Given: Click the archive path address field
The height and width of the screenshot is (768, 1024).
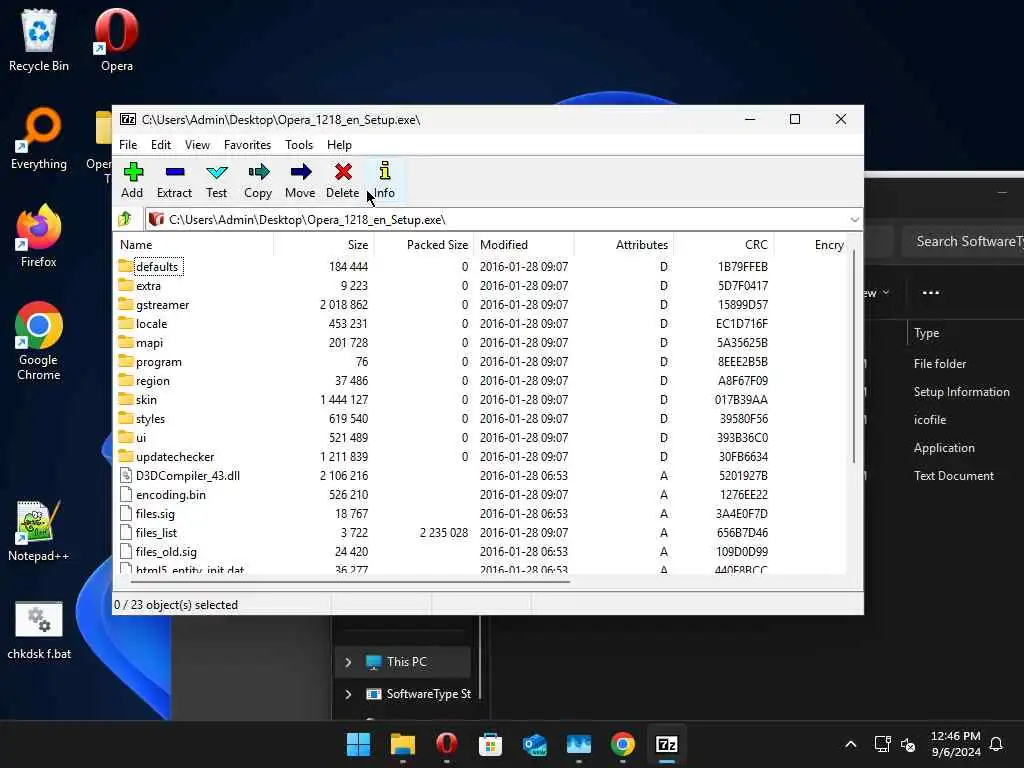Looking at the screenshot, I should click(503, 219).
